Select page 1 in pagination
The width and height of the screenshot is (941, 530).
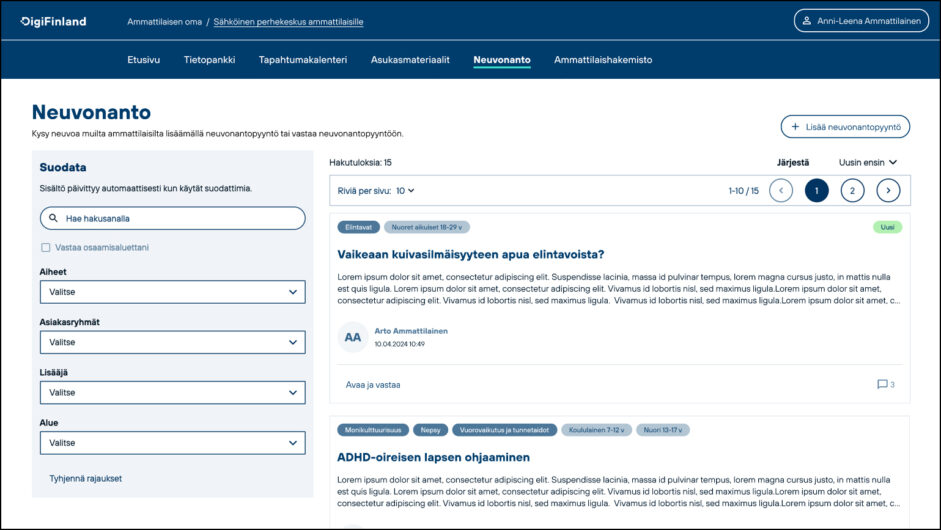point(817,191)
